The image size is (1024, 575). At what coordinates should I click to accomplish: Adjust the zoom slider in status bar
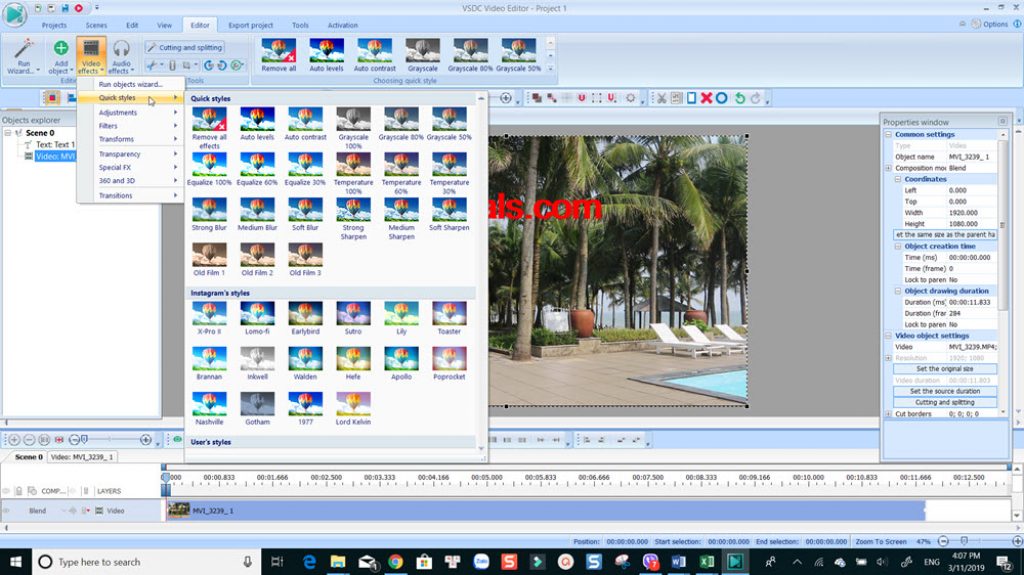(x=964, y=541)
